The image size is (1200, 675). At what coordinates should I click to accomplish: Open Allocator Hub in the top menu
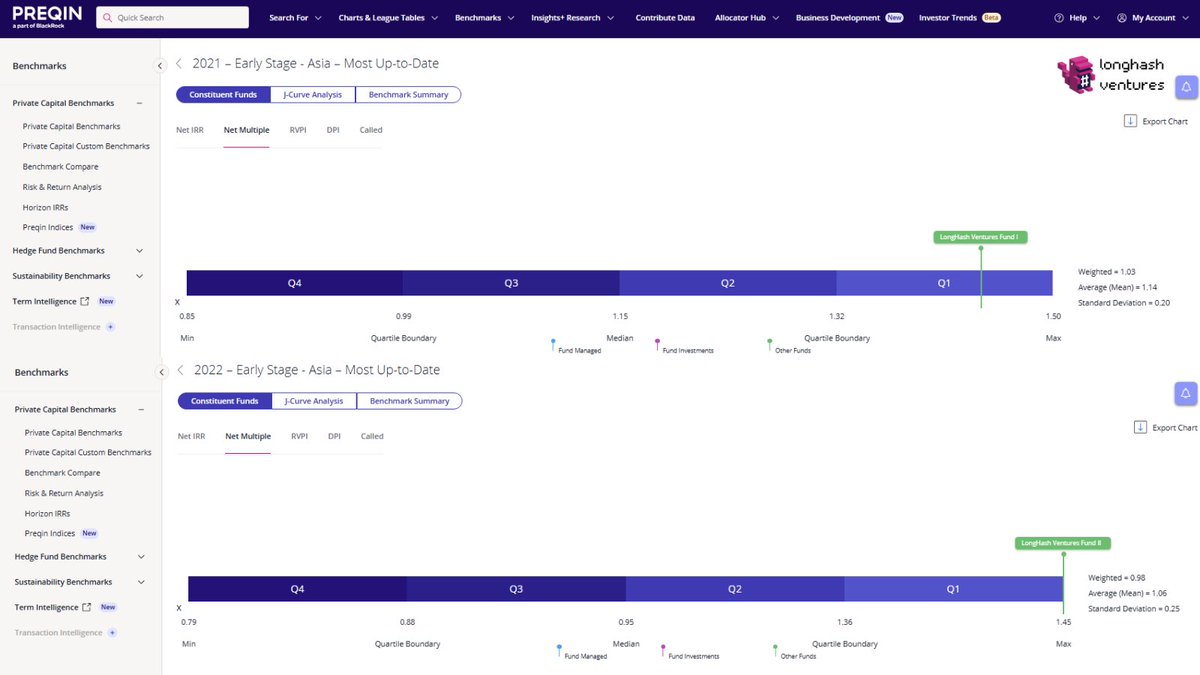[x=746, y=18]
